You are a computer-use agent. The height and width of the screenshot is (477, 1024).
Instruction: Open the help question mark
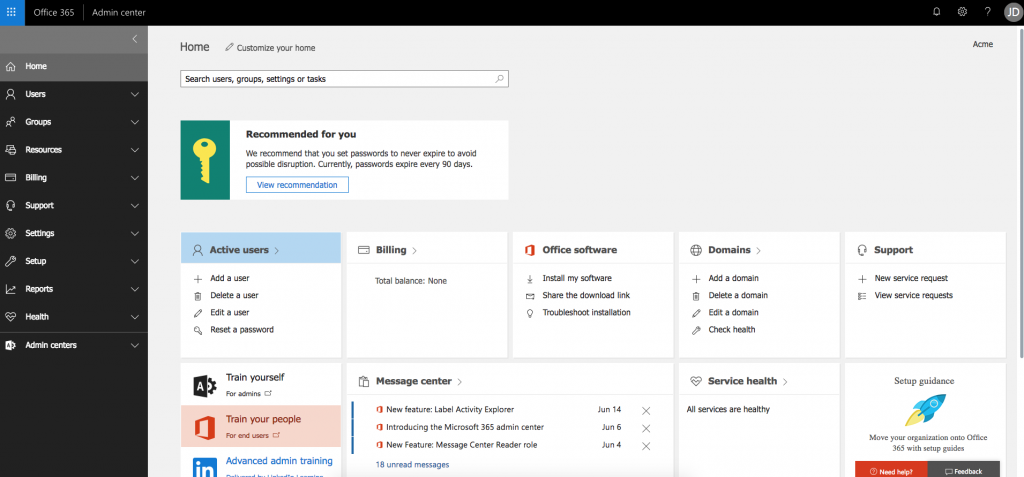pos(987,12)
